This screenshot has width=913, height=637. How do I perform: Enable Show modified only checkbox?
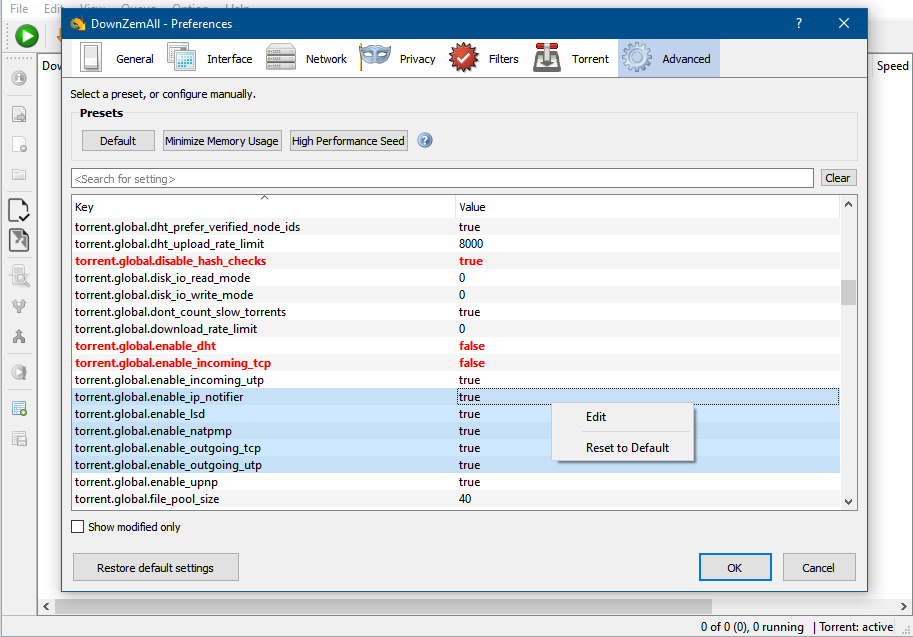click(77, 527)
